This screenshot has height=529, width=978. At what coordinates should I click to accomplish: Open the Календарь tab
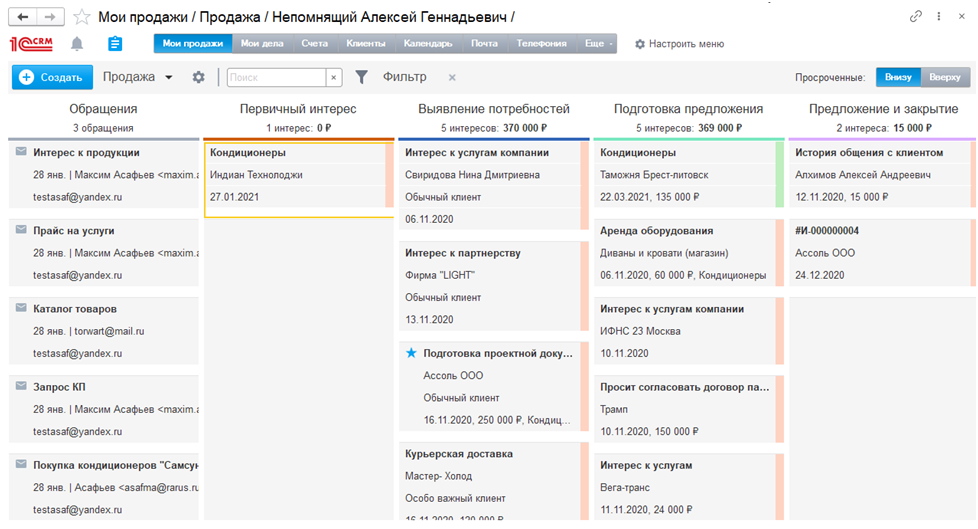click(428, 44)
